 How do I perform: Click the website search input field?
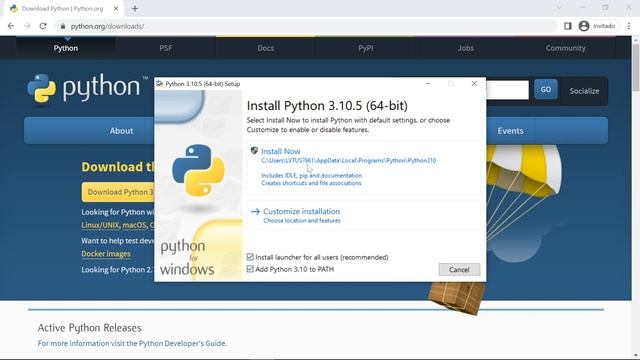[507, 90]
